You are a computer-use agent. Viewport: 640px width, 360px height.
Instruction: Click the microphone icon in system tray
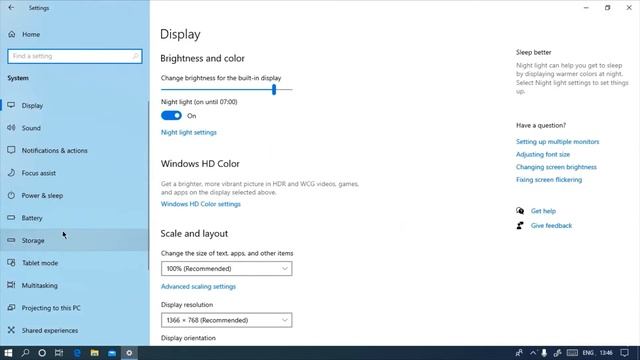point(544,353)
